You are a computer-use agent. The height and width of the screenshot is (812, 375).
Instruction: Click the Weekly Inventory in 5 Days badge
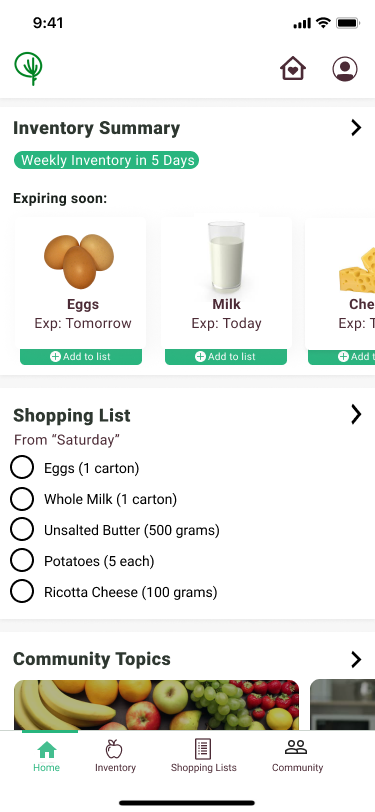(106, 160)
